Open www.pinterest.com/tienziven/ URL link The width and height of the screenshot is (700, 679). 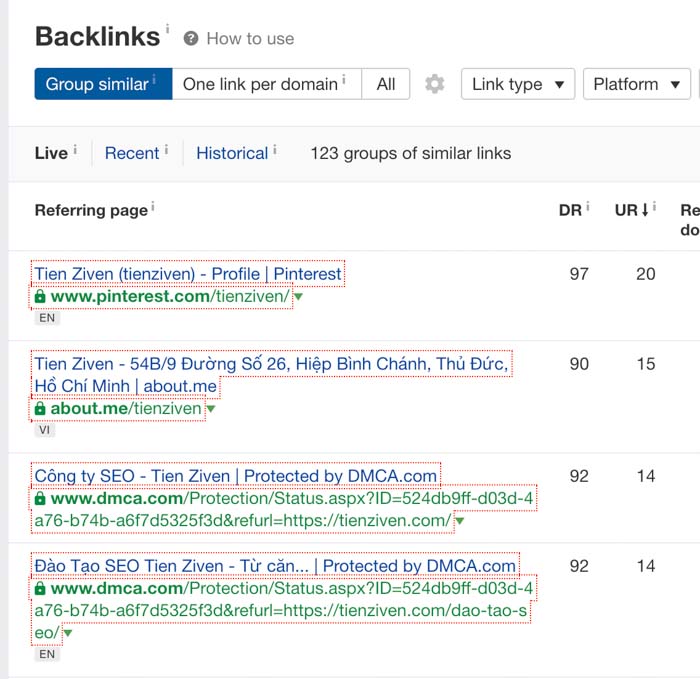pyautogui.click(x=170, y=296)
